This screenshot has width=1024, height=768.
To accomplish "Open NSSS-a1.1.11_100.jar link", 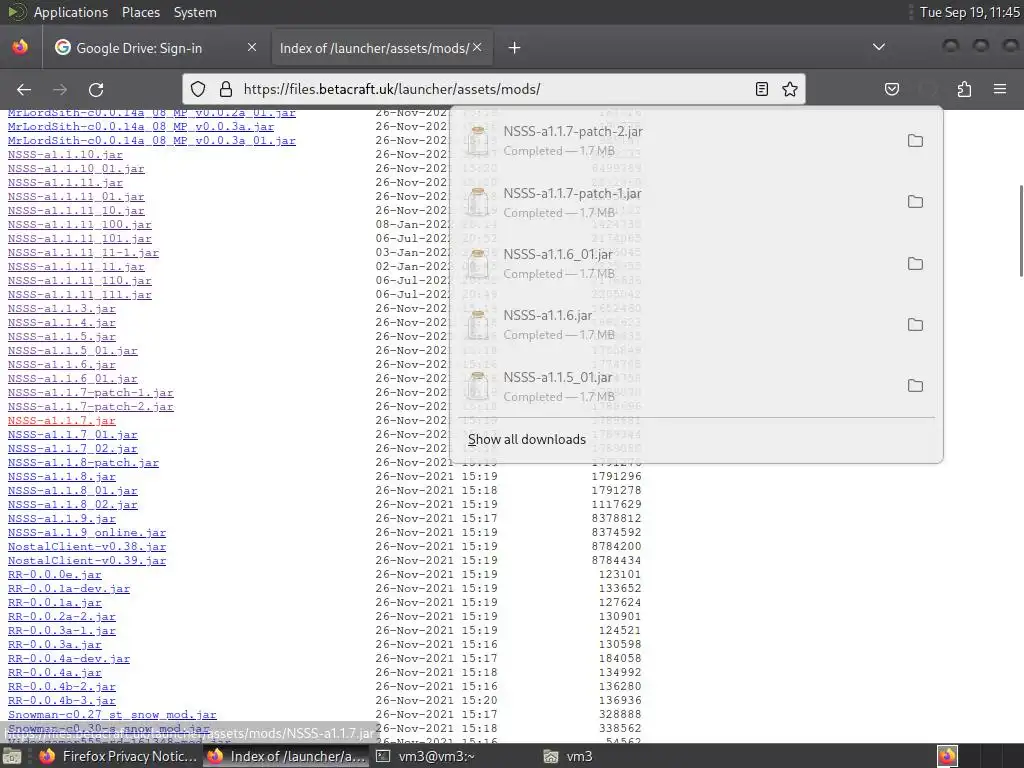I will click(80, 225).
